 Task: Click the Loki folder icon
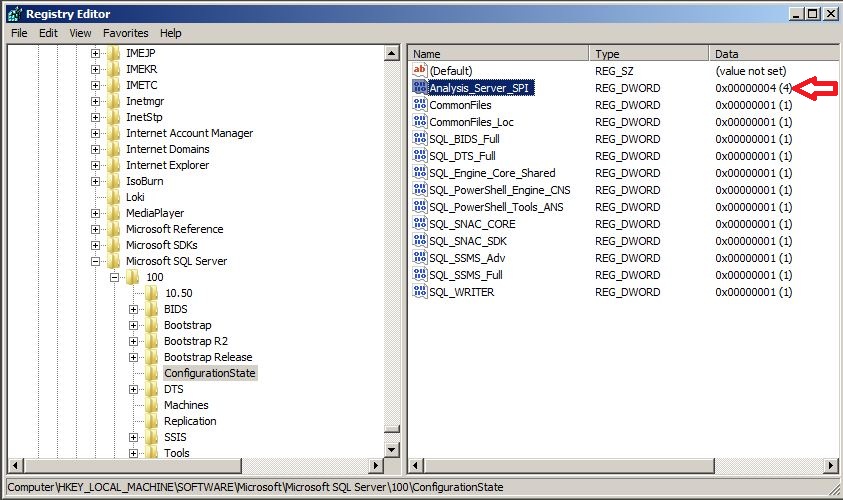point(114,197)
